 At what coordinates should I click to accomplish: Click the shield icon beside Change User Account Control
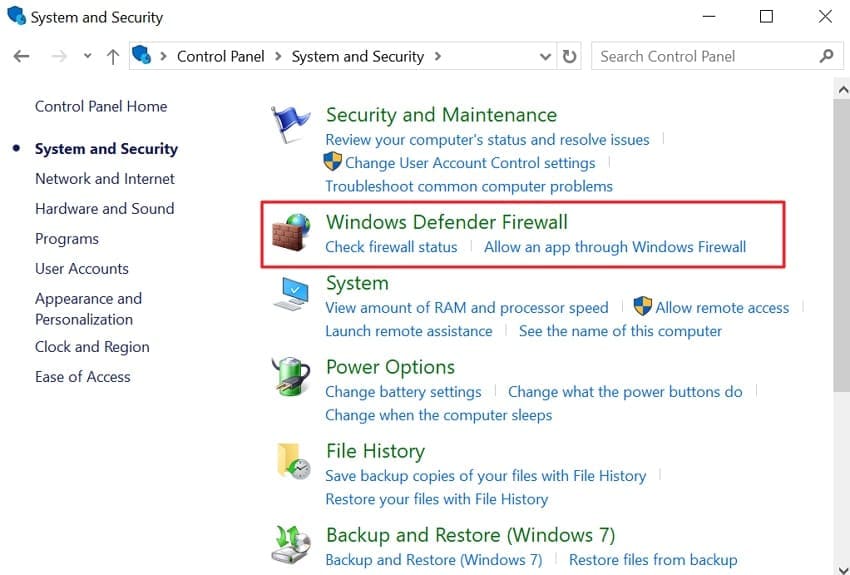[332, 161]
